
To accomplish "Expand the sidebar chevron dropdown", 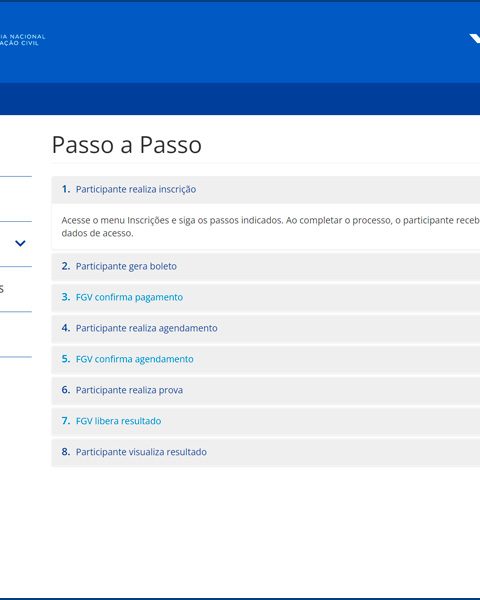I will coord(20,243).
